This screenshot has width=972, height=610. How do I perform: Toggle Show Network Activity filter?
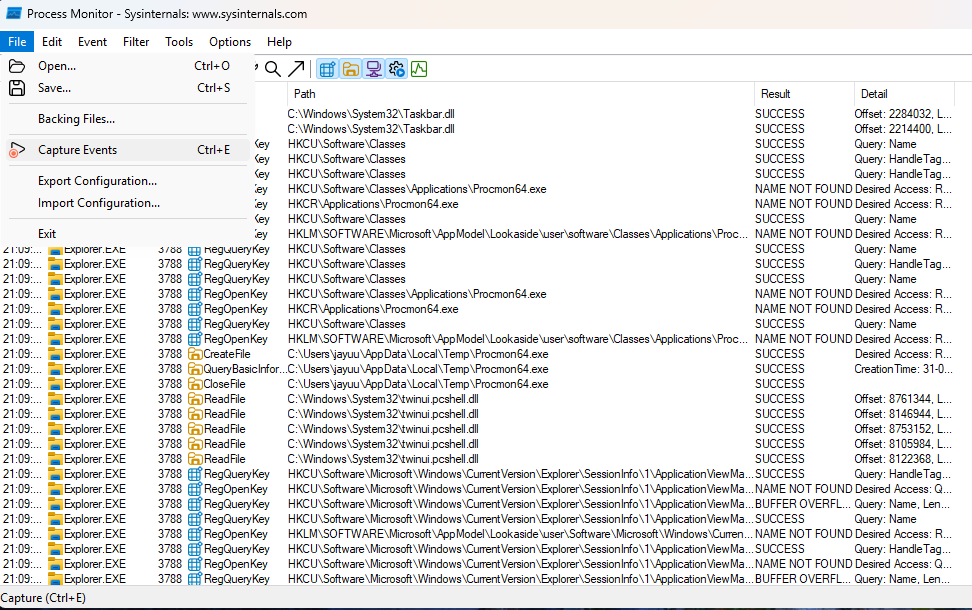374,69
